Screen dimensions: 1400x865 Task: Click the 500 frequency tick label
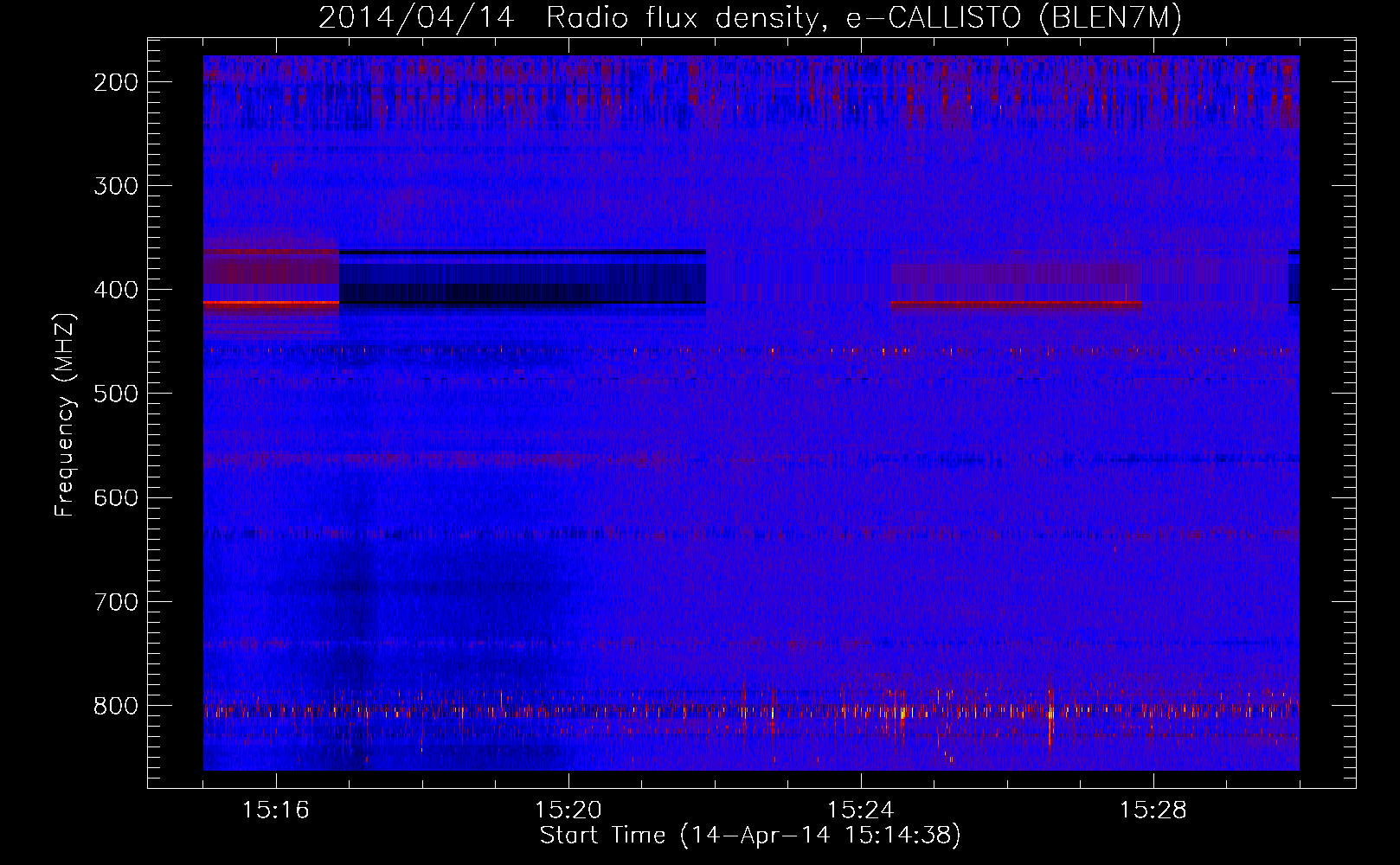point(116,394)
